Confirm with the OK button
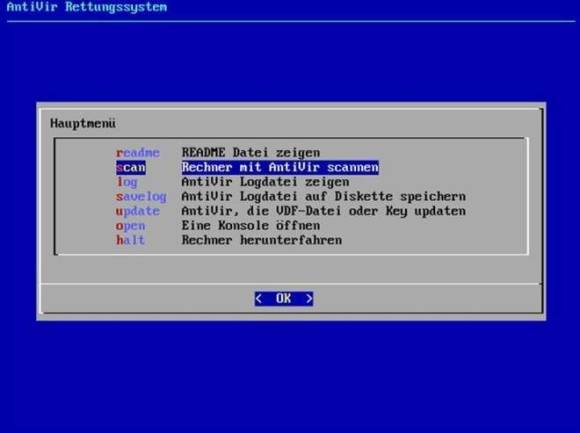Screen dimensions: 580x433 (284, 298)
